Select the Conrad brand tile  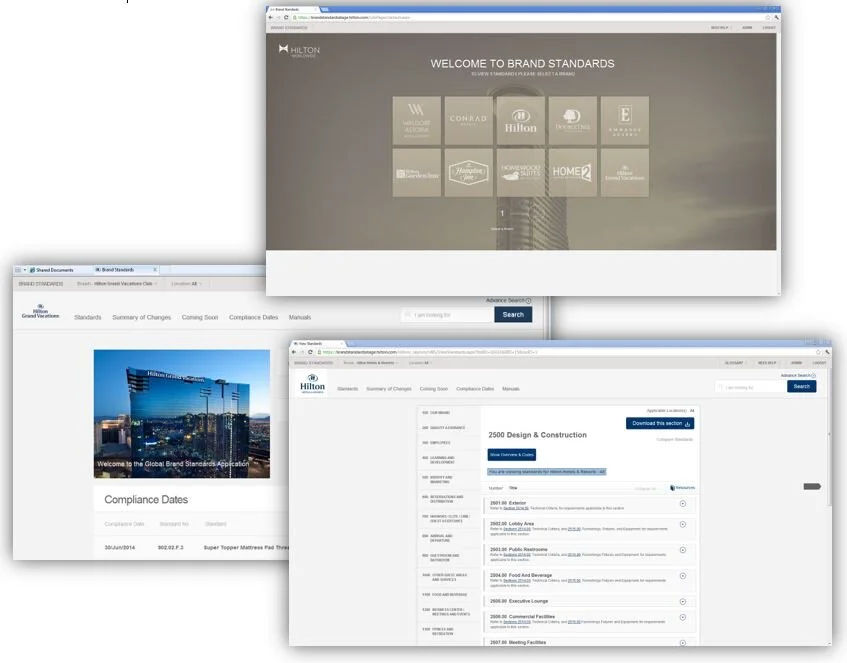coord(468,120)
